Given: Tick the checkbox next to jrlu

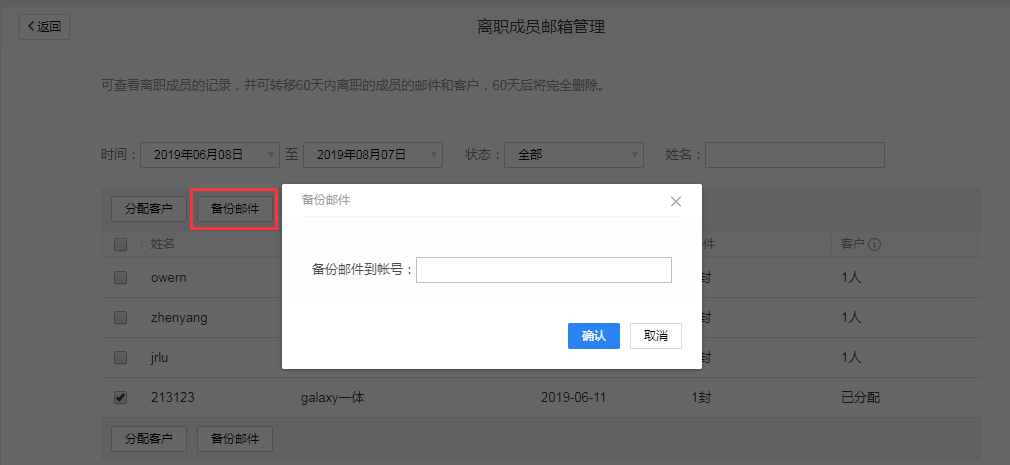Looking at the screenshot, I should pyautogui.click(x=121, y=357).
